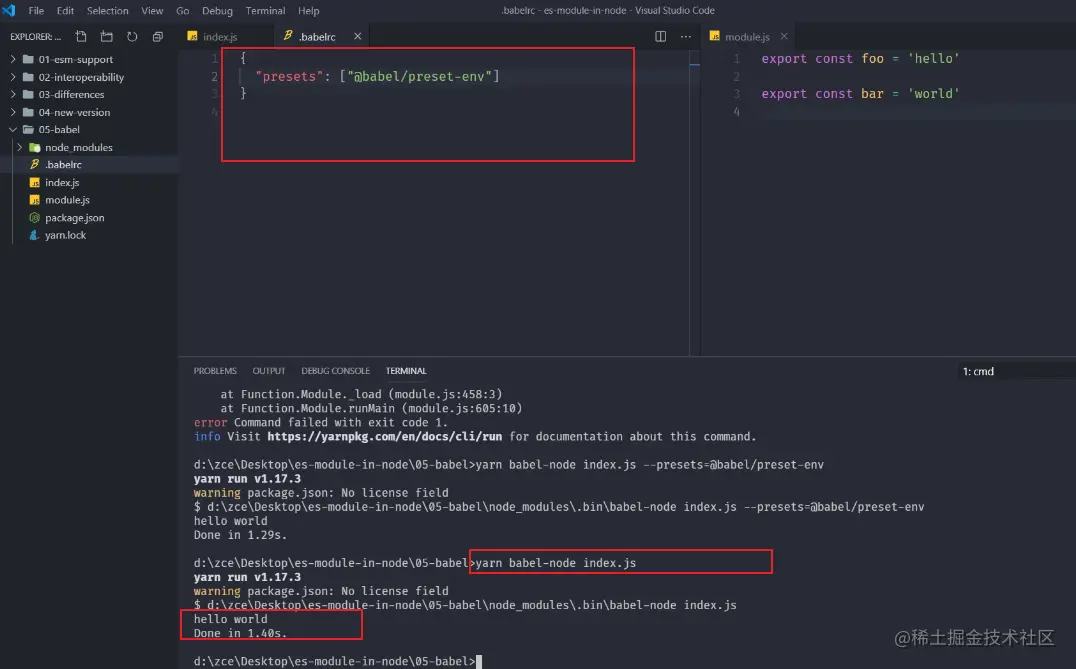The height and width of the screenshot is (669, 1076).
Task: Click the EXPLORER panel header title
Action: click(x=34, y=36)
